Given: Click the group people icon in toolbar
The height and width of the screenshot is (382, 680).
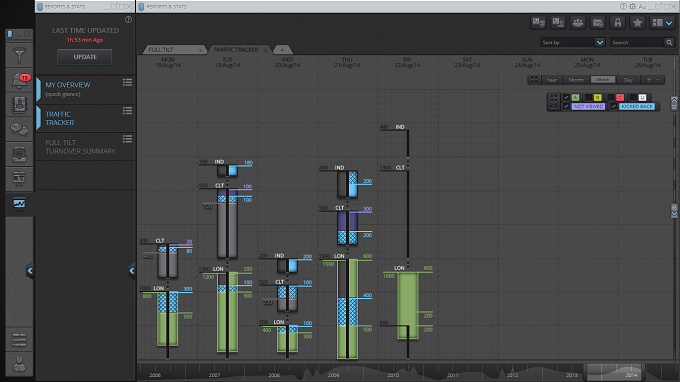Looking at the screenshot, I should pos(578,23).
